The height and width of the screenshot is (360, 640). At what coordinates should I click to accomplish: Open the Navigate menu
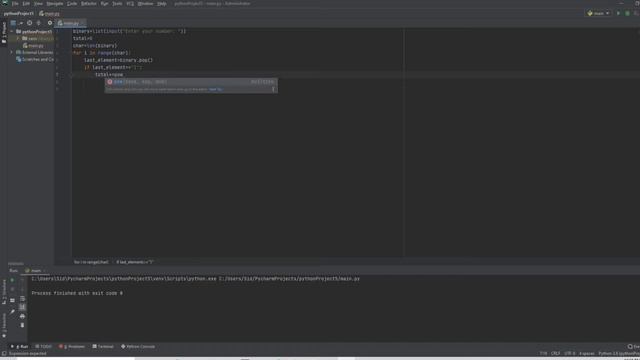tap(55, 4)
